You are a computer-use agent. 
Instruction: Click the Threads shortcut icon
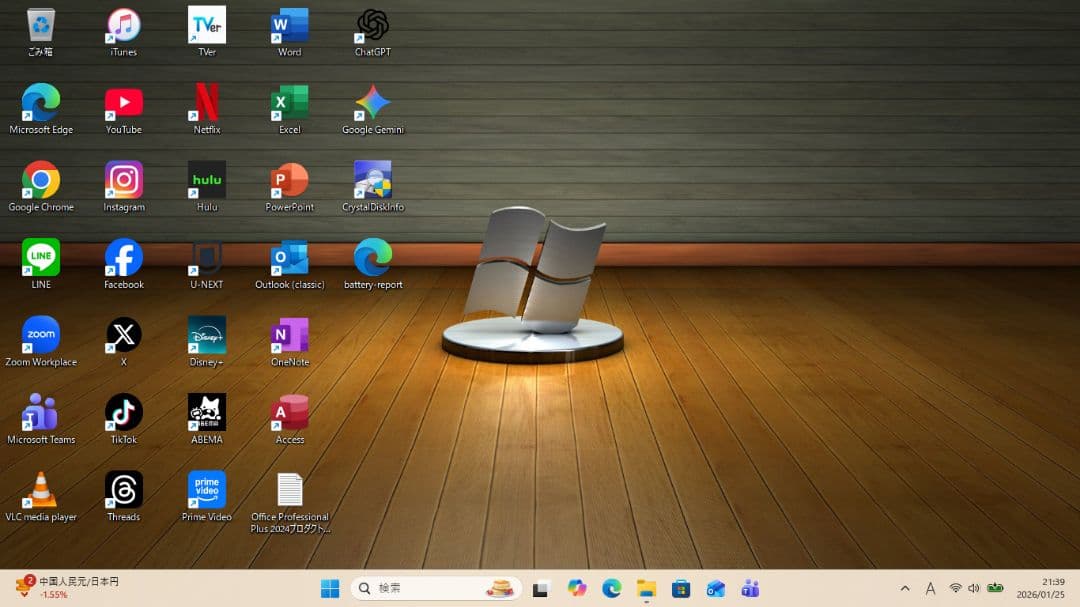point(123,491)
